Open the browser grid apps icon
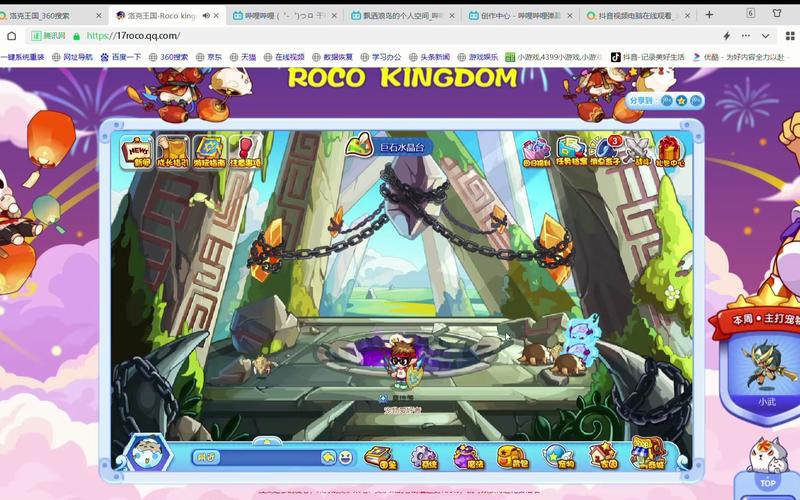The height and width of the screenshot is (500, 800). [x=790, y=36]
